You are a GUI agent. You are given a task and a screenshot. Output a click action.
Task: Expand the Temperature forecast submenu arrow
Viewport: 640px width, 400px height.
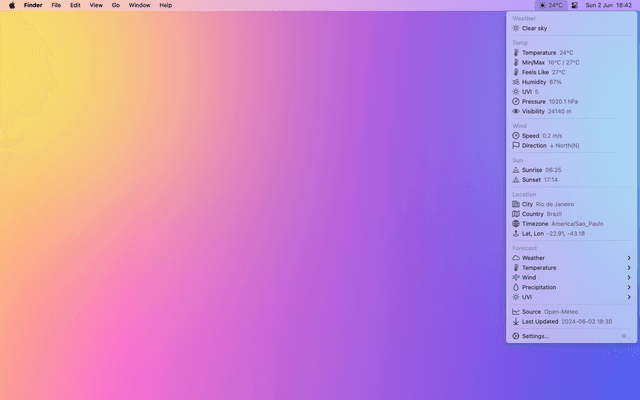pyautogui.click(x=629, y=268)
